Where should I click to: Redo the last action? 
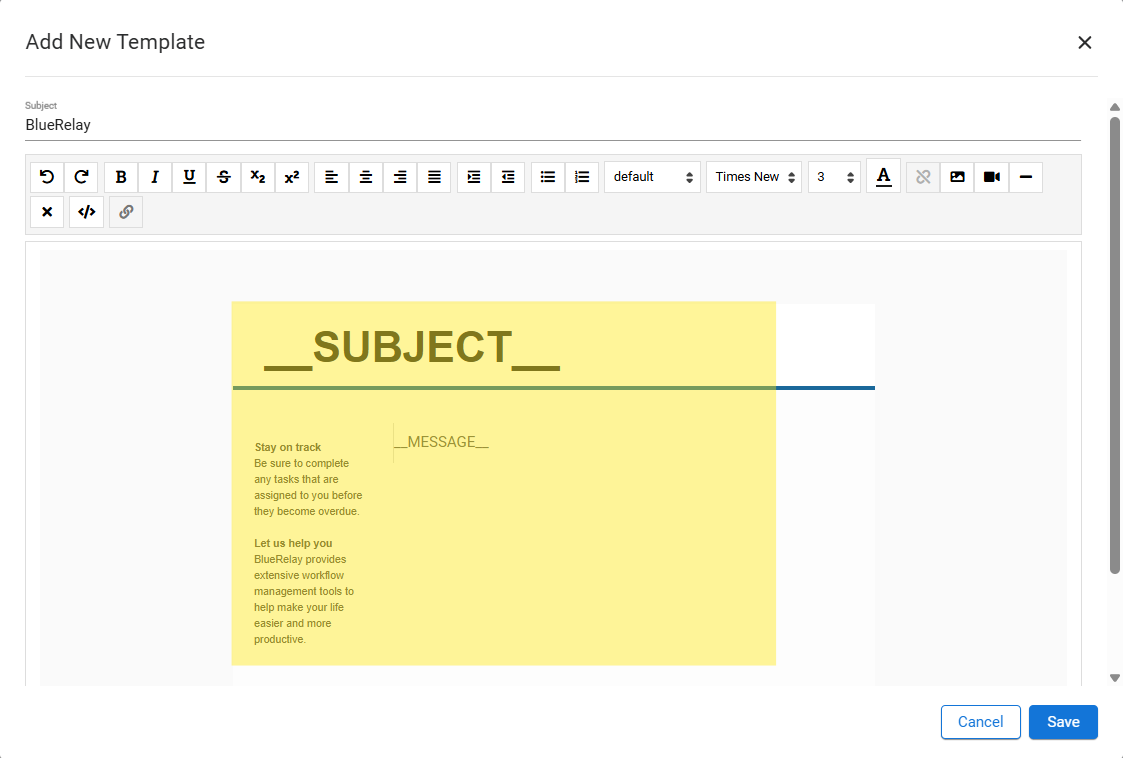82,177
